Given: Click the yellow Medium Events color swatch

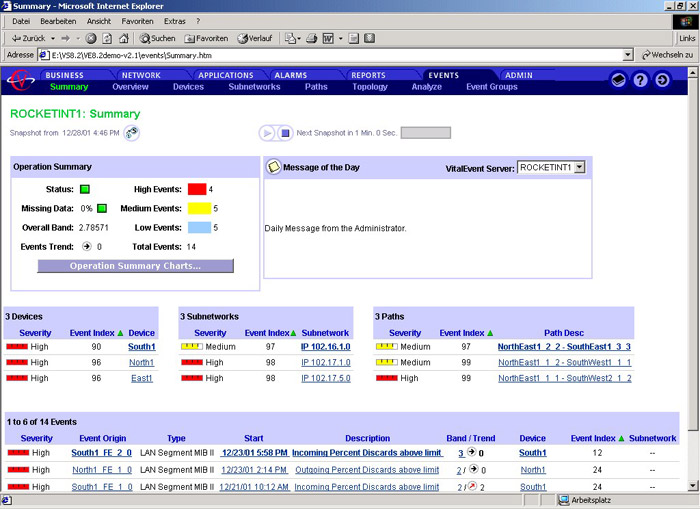Looking at the screenshot, I should pos(199,208).
